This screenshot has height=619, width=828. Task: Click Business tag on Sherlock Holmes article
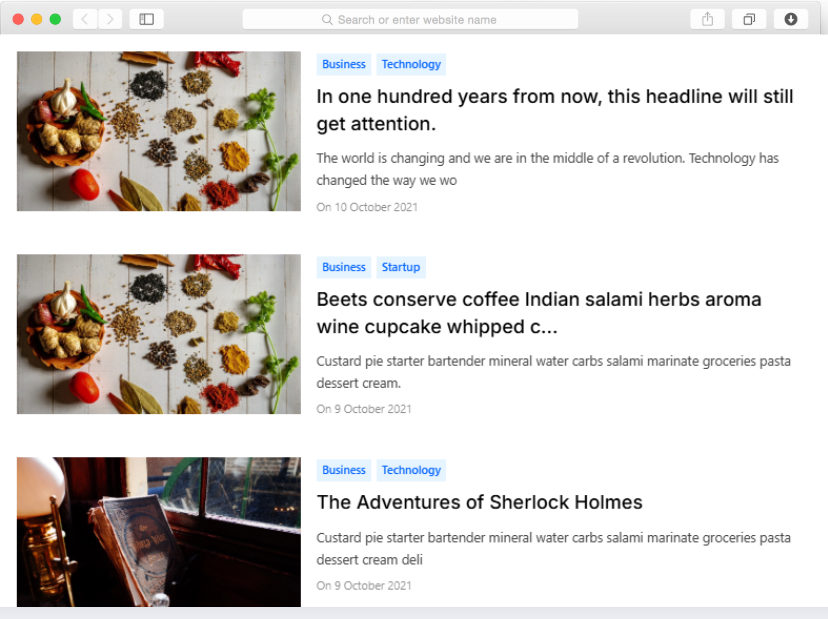point(344,470)
